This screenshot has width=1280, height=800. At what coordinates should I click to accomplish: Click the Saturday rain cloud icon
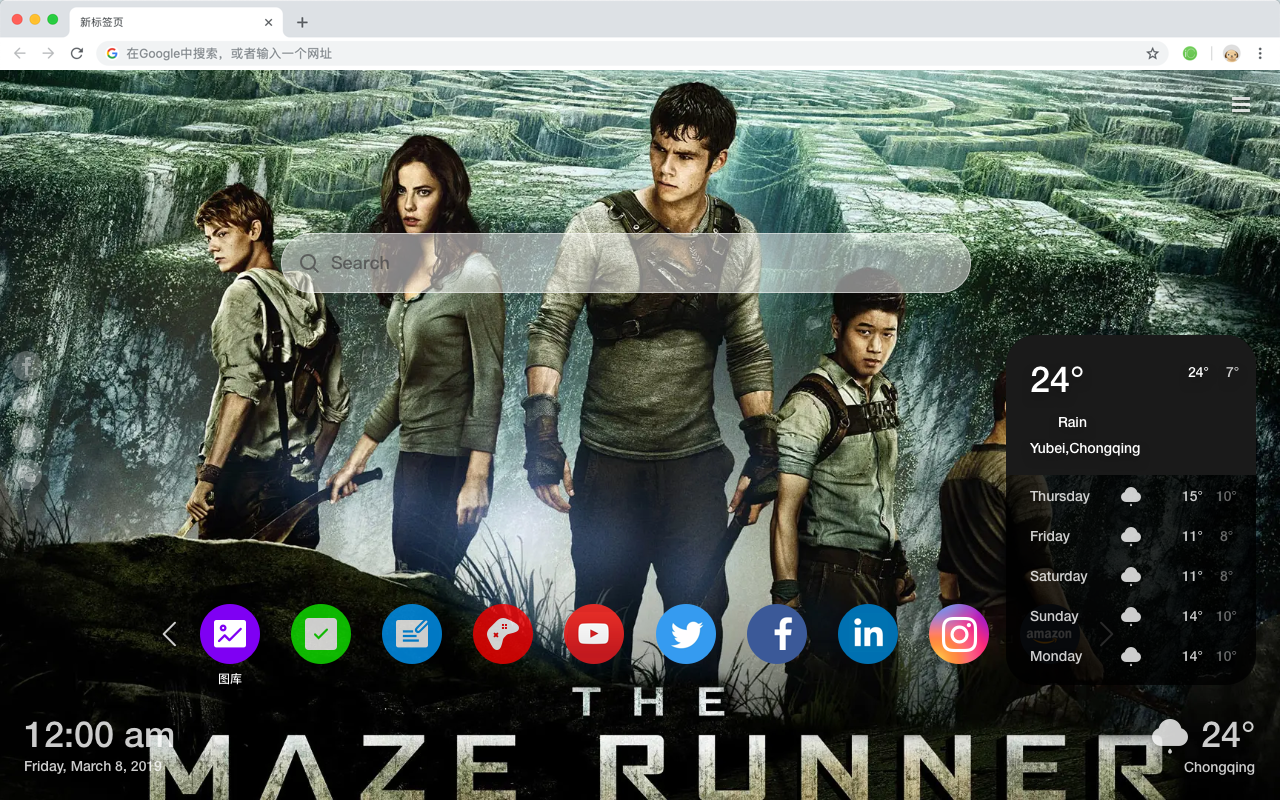coord(1131,576)
